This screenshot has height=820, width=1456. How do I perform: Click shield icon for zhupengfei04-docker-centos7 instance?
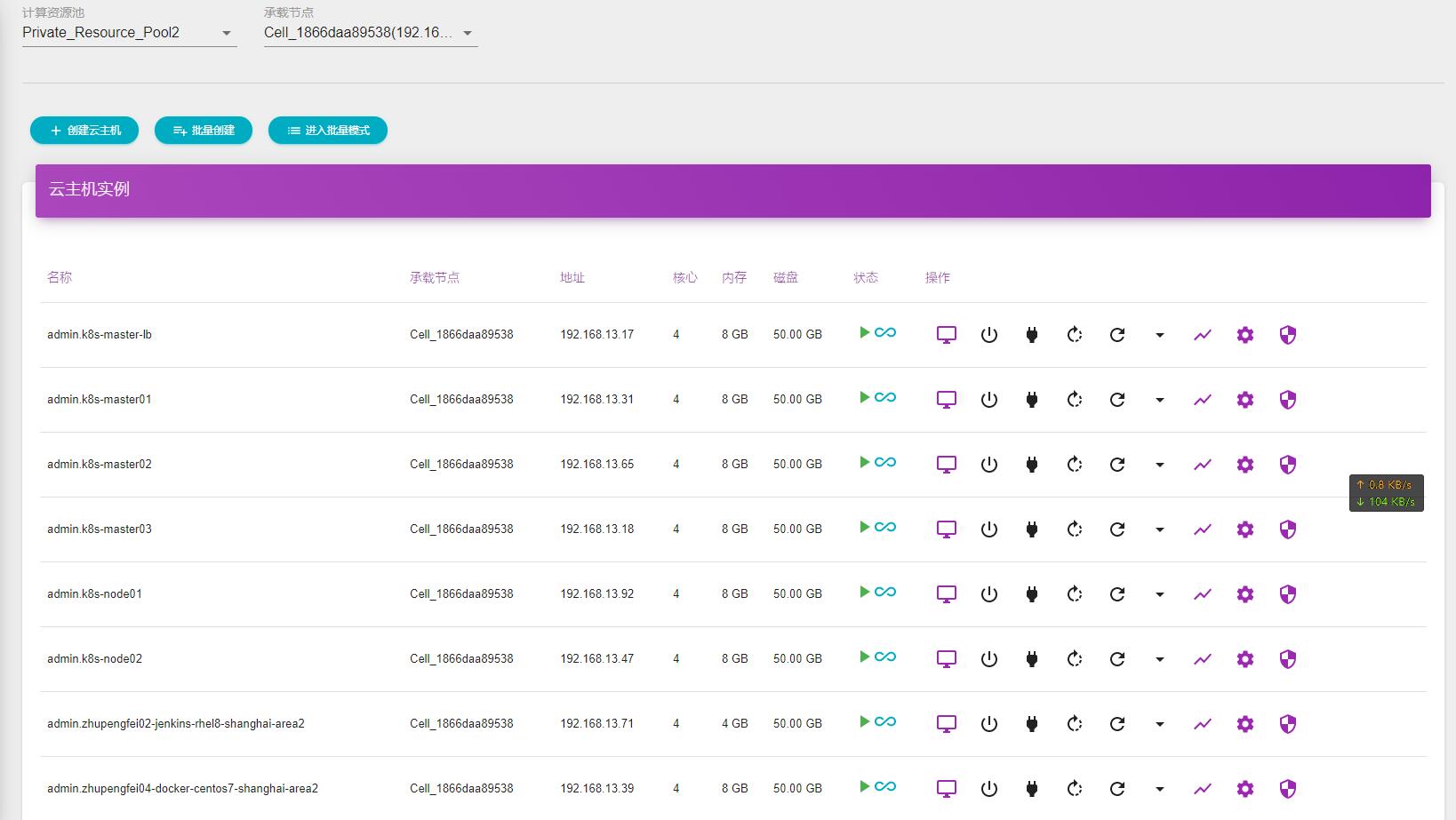coord(1287,789)
